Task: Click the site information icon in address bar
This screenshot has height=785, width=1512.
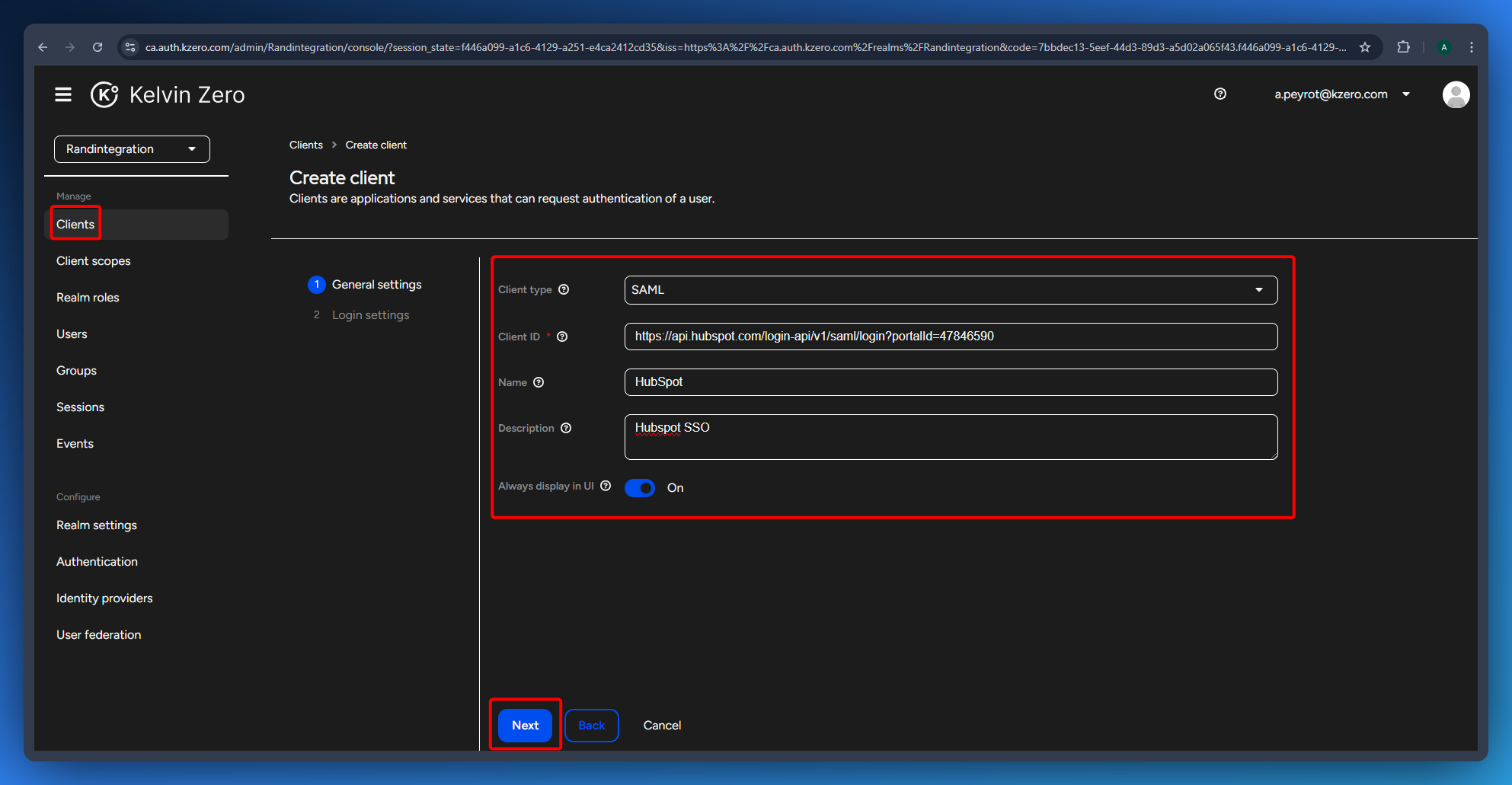Action: [x=130, y=47]
